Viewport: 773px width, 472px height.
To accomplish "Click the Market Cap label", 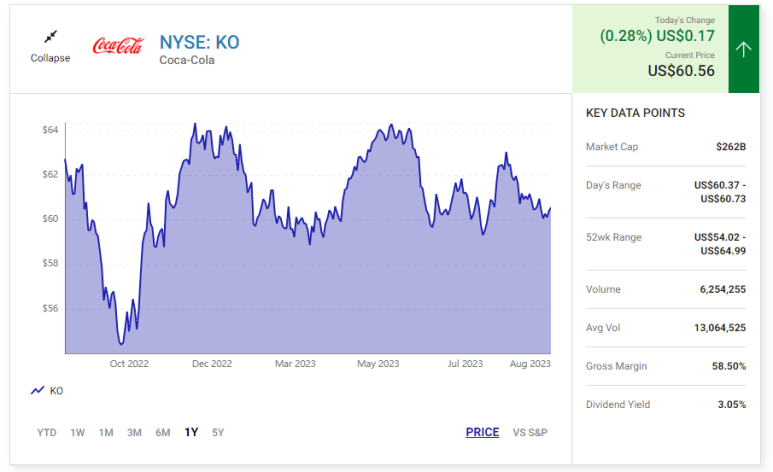I will pyautogui.click(x=612, y=146).
